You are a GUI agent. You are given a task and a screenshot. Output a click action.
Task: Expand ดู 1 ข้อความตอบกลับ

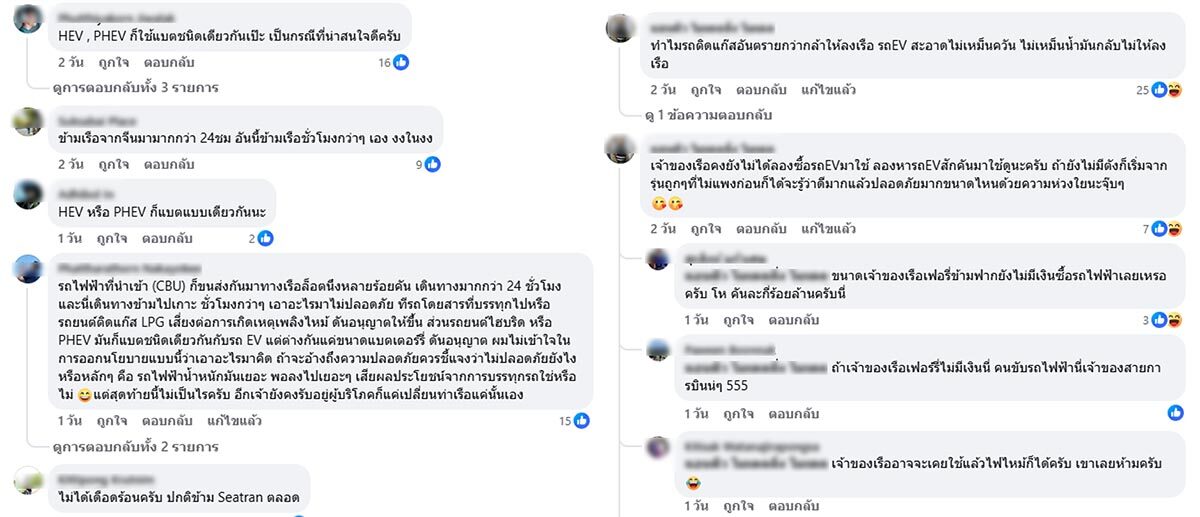click(716, 116)
